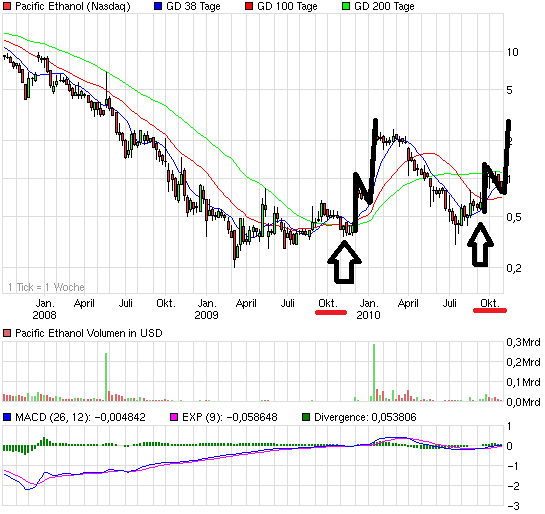Screen dimensions: 545x514
Task: Click the dark green Divergence legend swatch
Action: (306, 417)
